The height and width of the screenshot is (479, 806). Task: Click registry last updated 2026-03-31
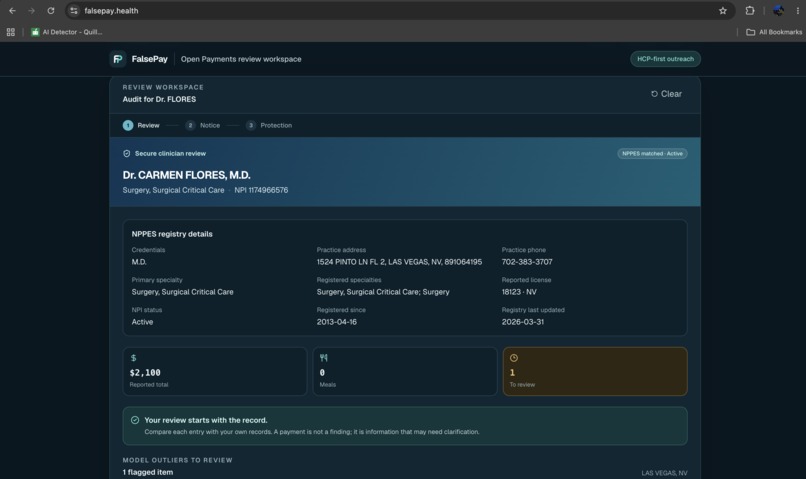(523, 322)
